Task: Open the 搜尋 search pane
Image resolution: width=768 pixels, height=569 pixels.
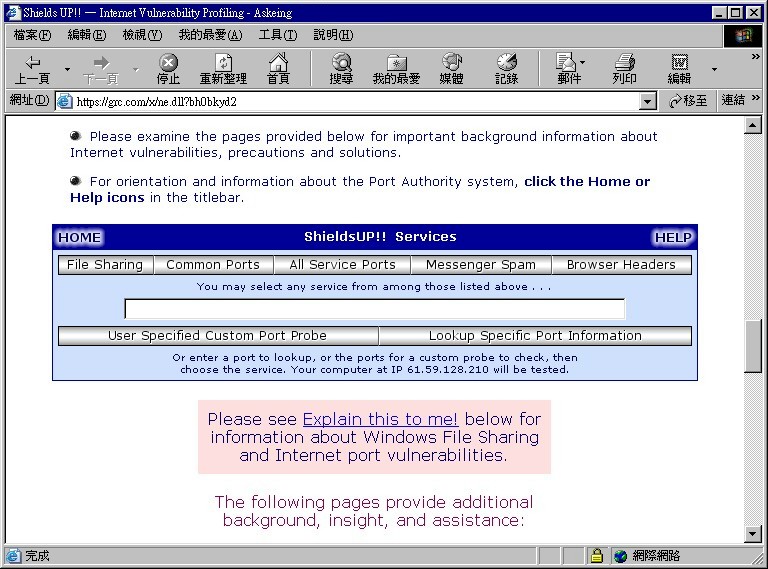Action: (341, 69)
